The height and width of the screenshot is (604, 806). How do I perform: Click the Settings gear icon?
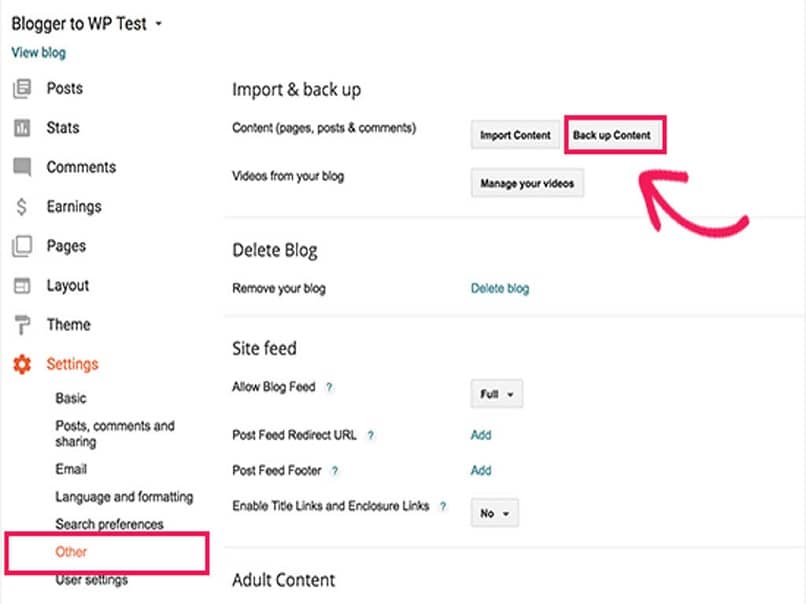click(x=21, y=364)
